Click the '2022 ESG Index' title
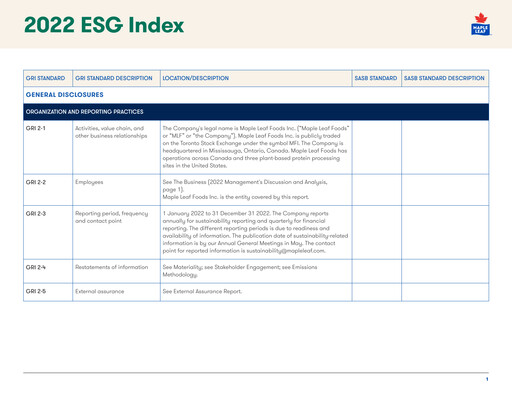The image size is (512, 396). point(104,25)
